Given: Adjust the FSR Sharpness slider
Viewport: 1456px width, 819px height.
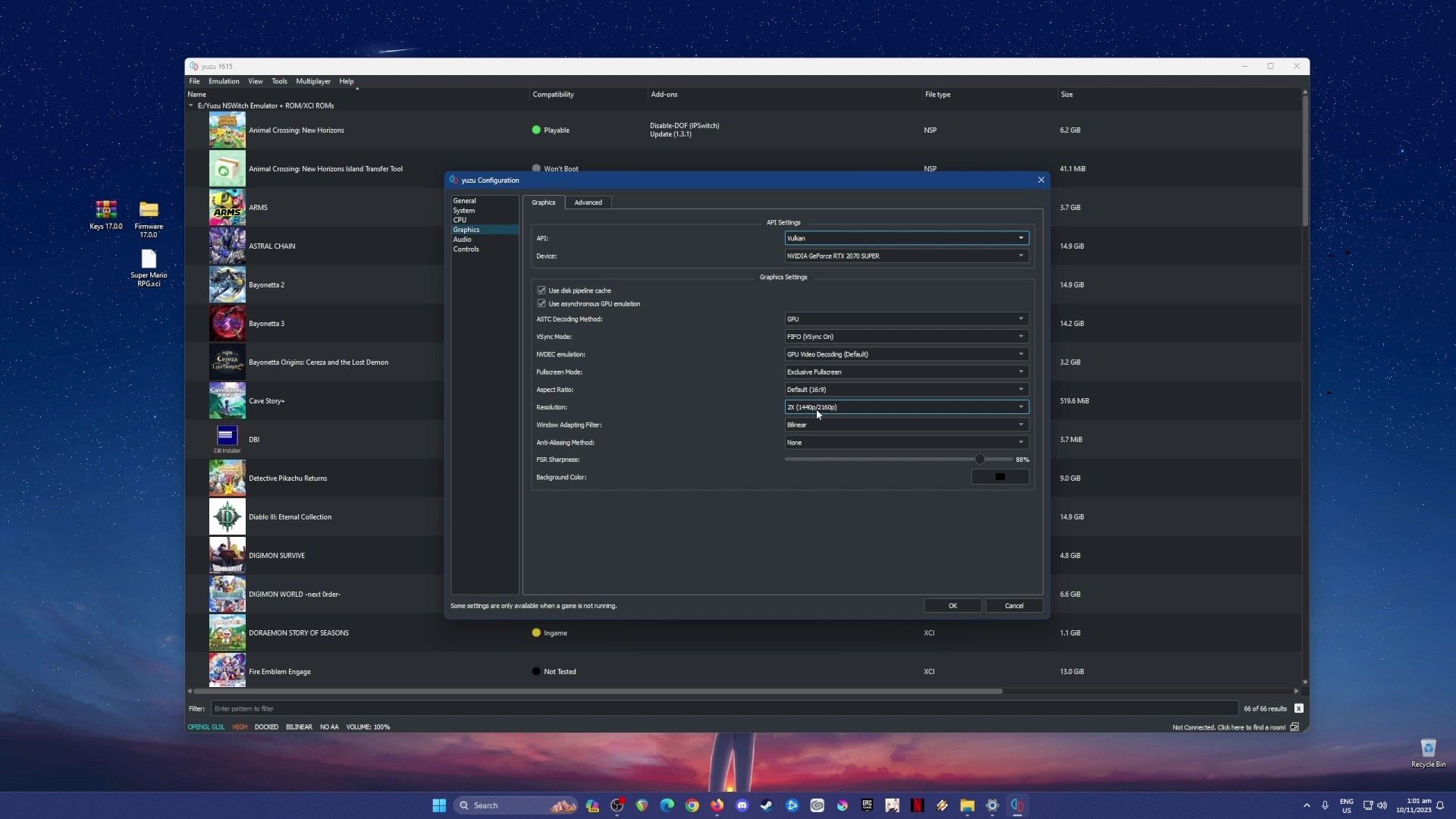Looking at the screenshot, I should (980, 459).
